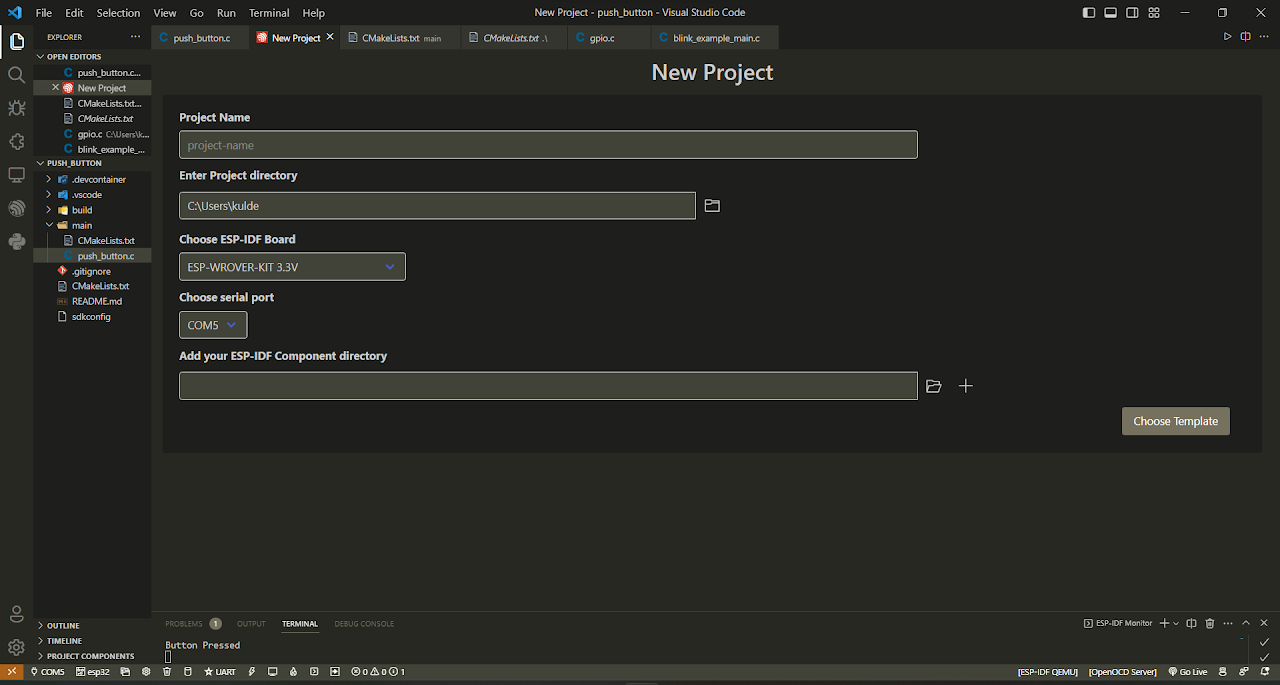Expand the .devcontainer folder
The width and height of the screenshot is (1280, 685).
click(x=98, y=180)
